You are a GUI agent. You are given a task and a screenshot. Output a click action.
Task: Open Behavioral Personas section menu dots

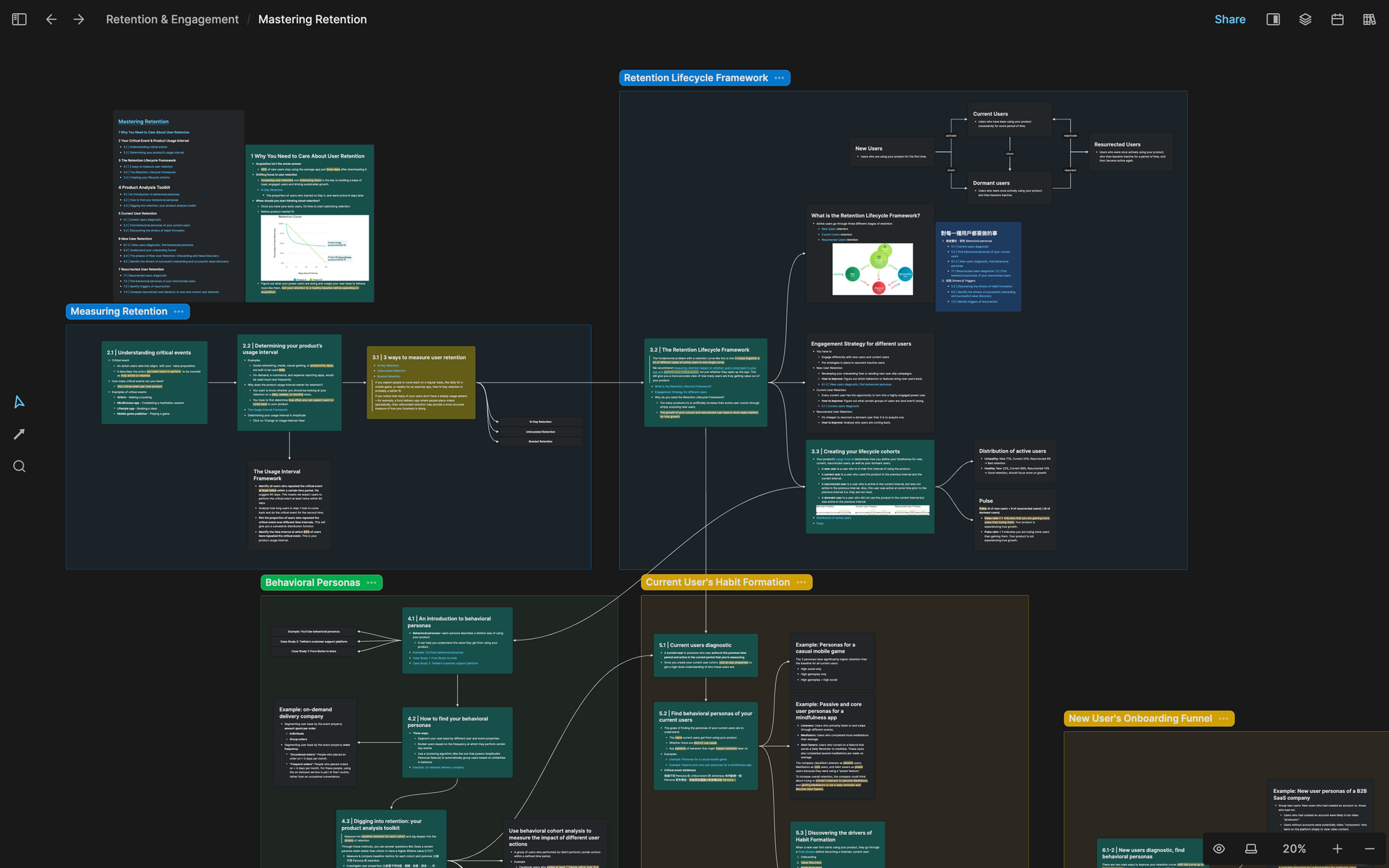click(372, 583)
